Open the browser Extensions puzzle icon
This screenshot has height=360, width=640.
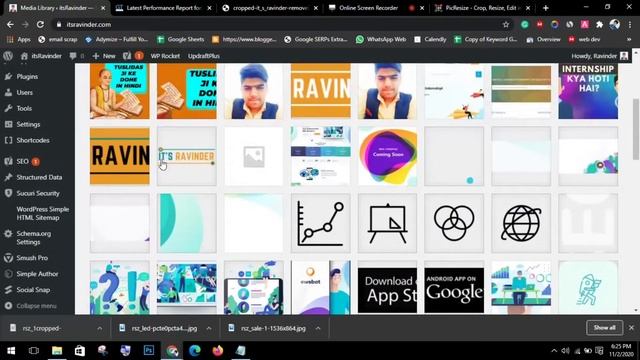click(599, 24)
